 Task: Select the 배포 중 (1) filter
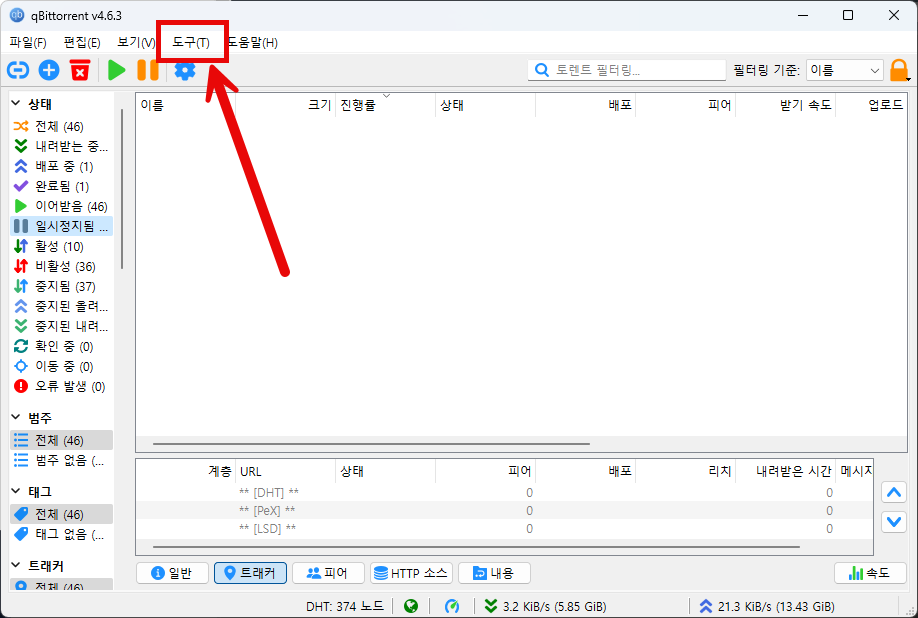point(61,166)
